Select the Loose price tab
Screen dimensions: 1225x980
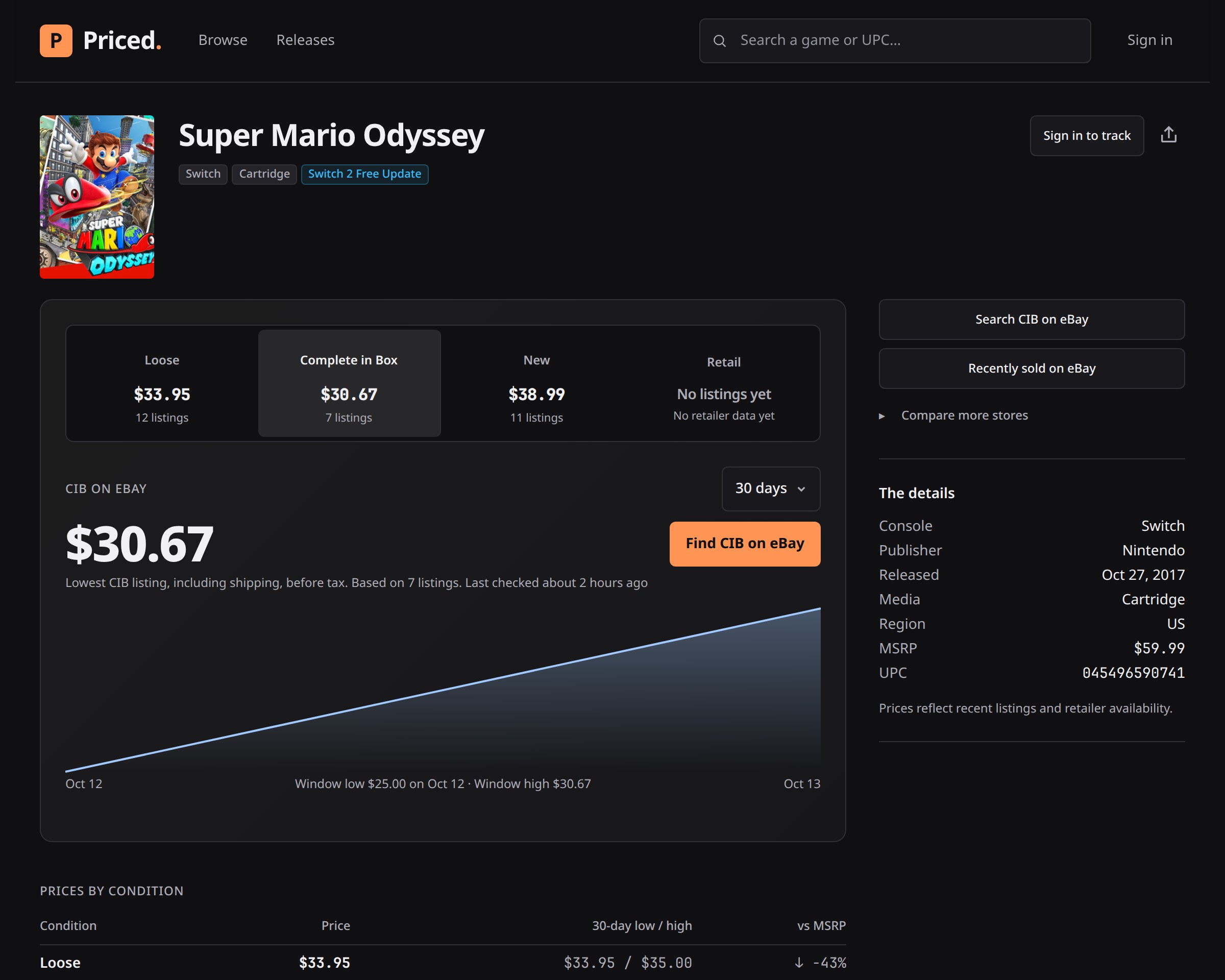pyautogui.click(x=162, y=383)
